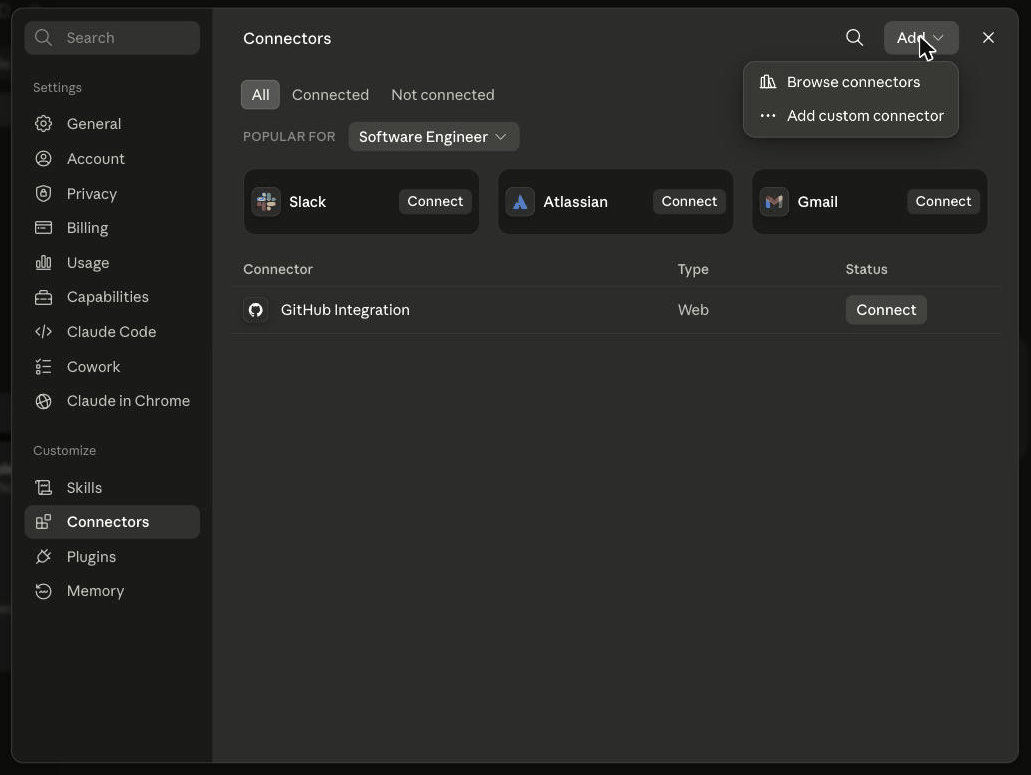Click the Connectors blocks icon
Viewport: 1031px width, 775px height.
(43, 522)
